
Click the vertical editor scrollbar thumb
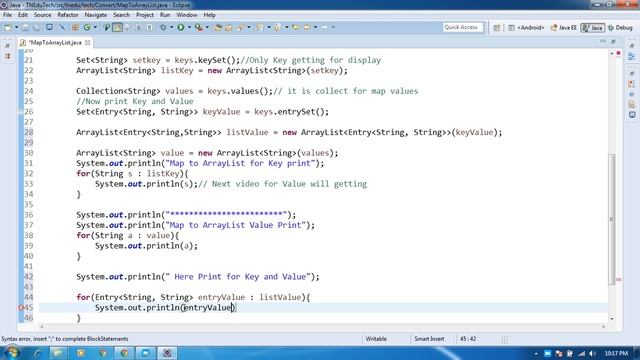click(x=612, y=219)
